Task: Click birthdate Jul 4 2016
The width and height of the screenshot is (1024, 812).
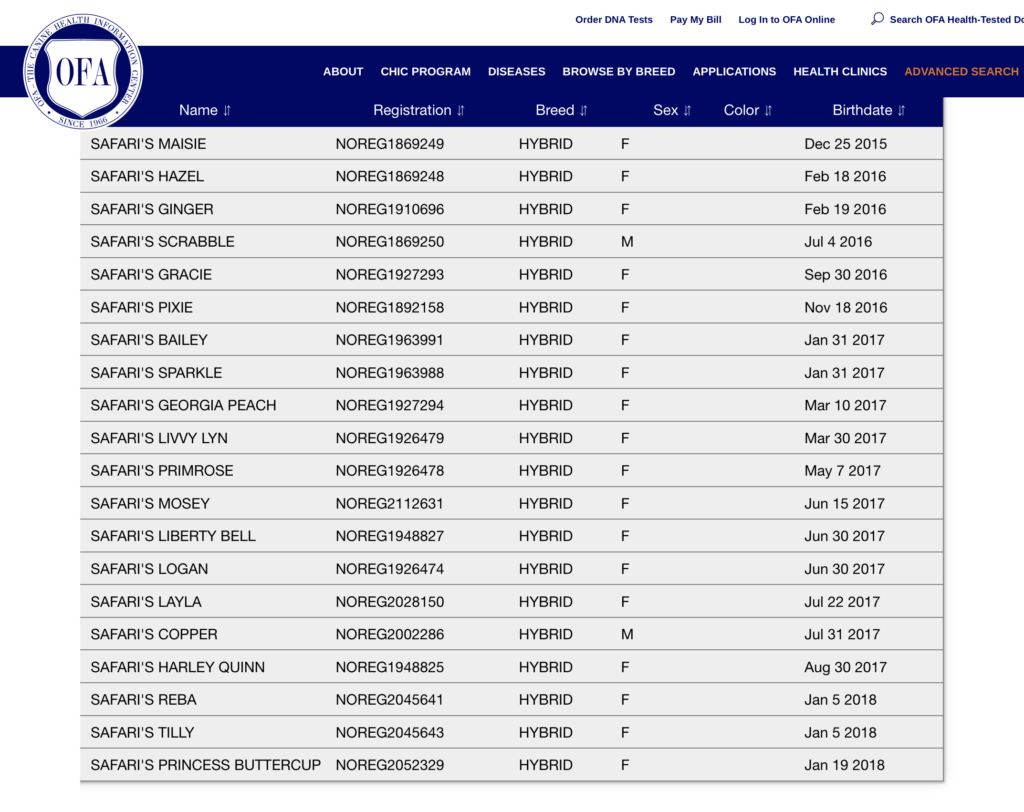Action: click(x=839, y=242)
